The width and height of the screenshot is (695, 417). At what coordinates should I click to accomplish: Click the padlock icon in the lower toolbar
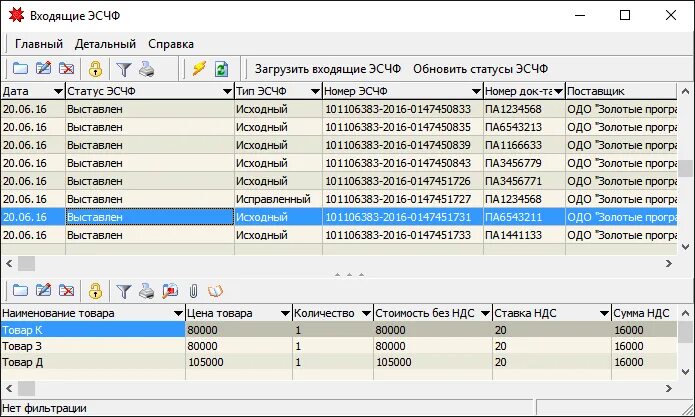pos(95,291)
